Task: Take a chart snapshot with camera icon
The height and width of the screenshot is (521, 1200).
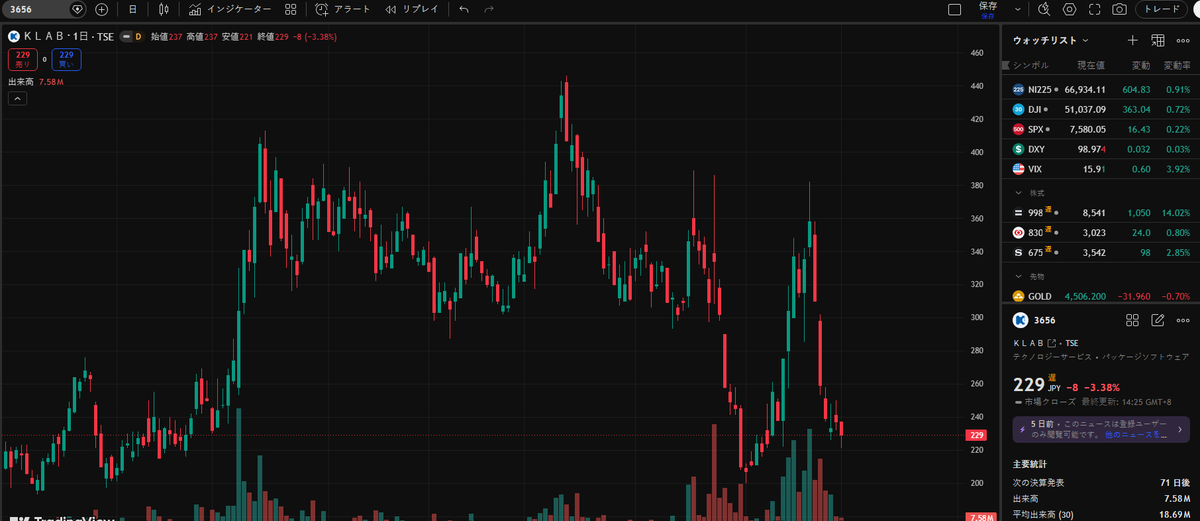Action: pos(1120,9)
